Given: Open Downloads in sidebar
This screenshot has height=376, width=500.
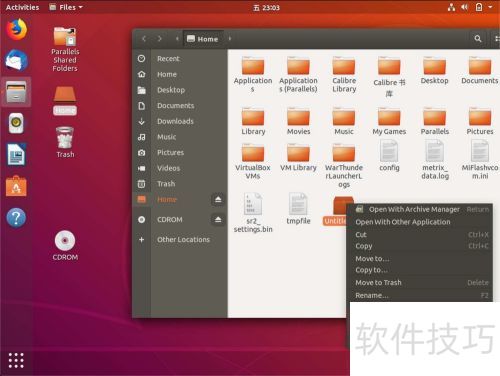Looking at the screenshot, I should [x=180, y=121].
